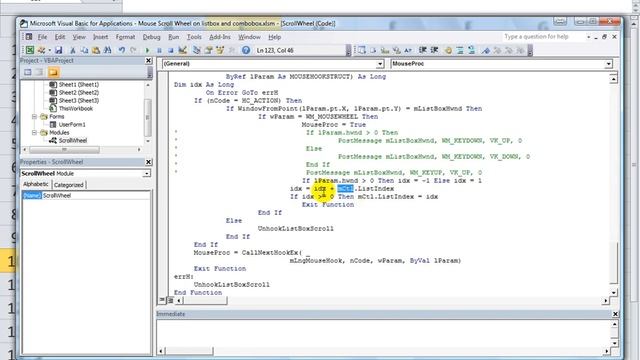Close the Project - VBAProject panel
This screenshot has width=640, height=360.
click(149, 60)
